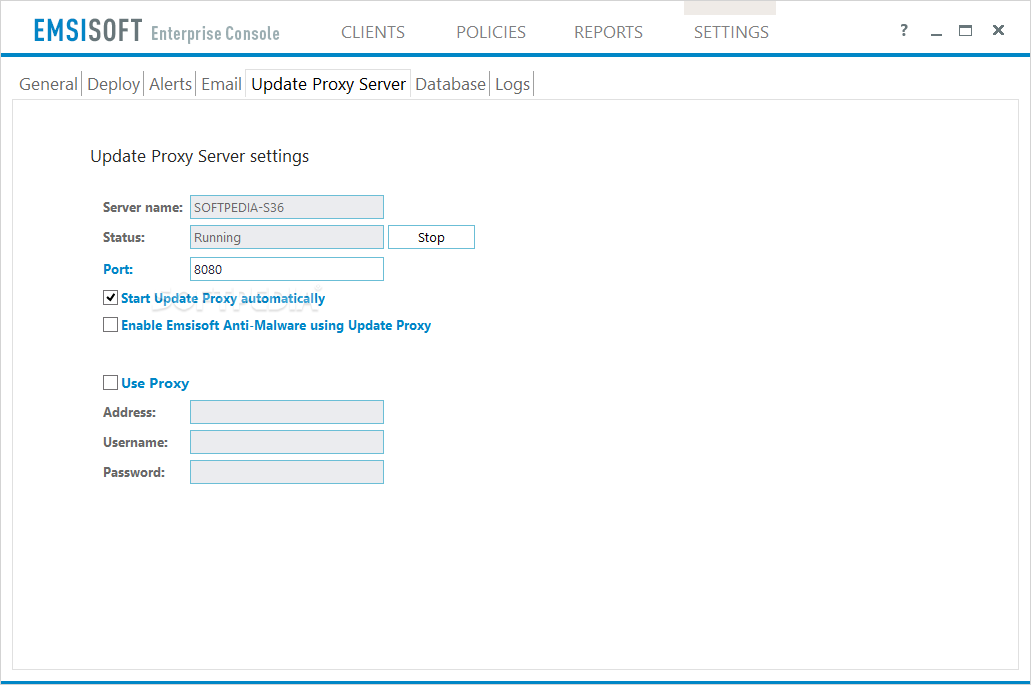
Task: Click the Status label
Action: click(x=124, y=237)
